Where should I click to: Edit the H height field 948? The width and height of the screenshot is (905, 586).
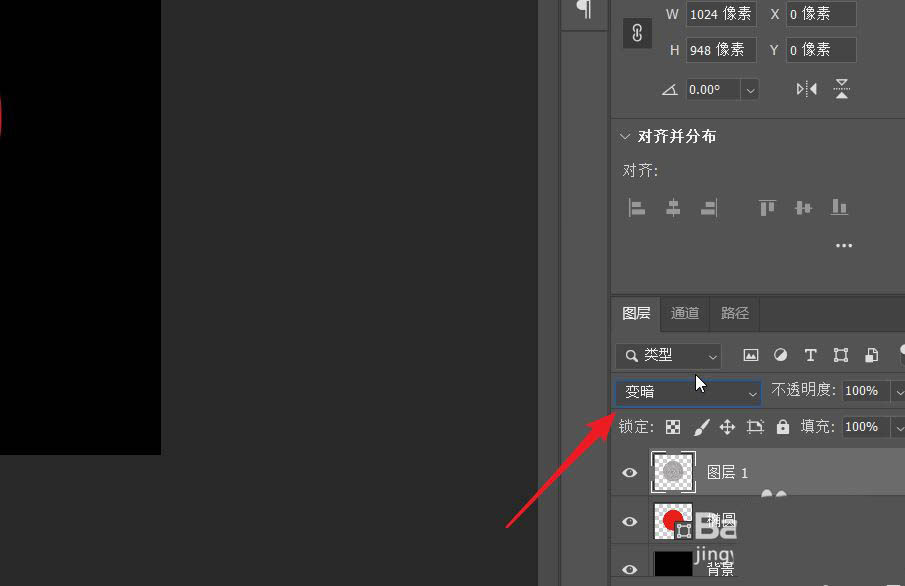(x=721, y=50)
